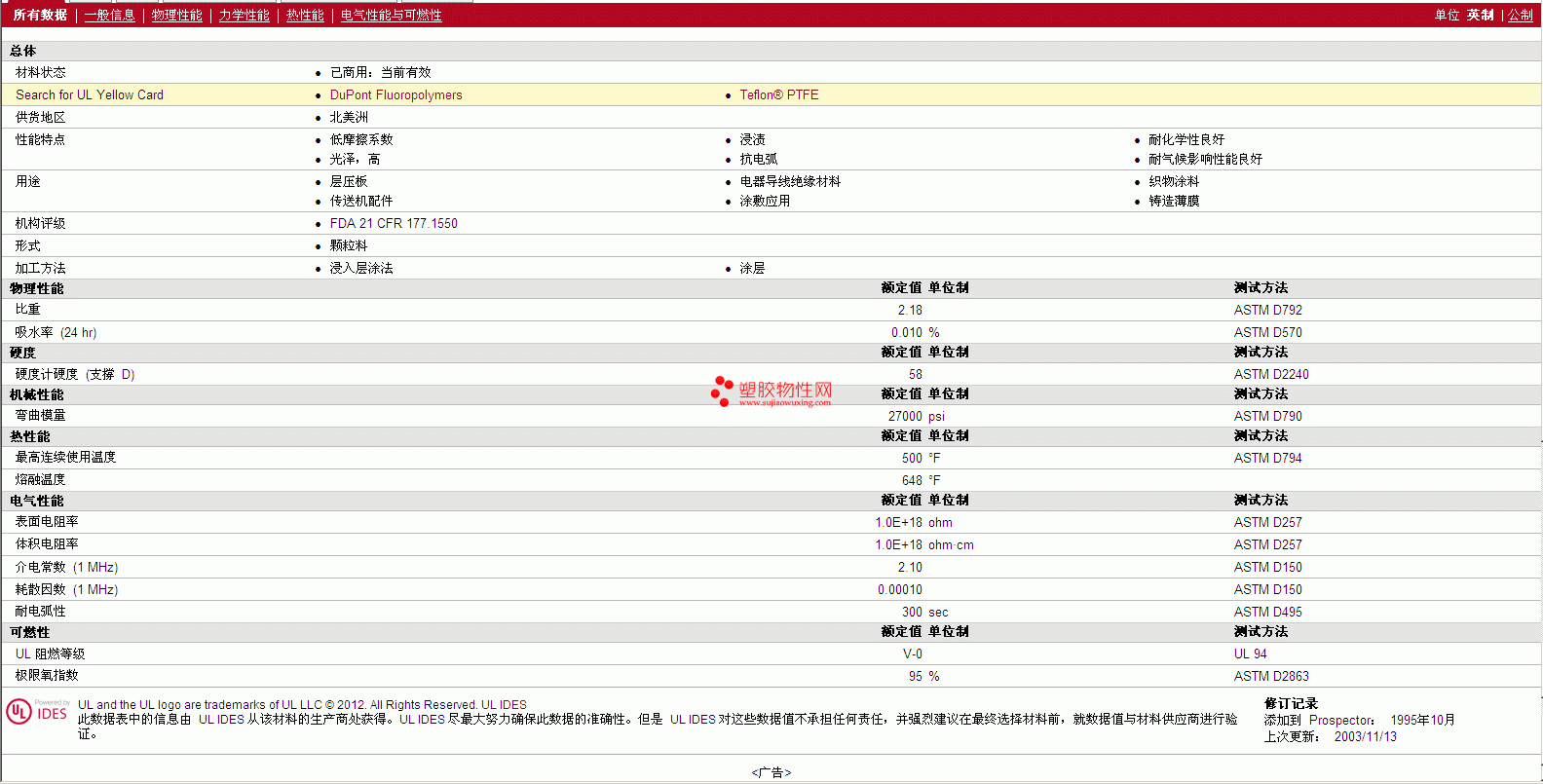1543x784 pixels.
Task: Select the 英制 unit option
Action: 1481,16
